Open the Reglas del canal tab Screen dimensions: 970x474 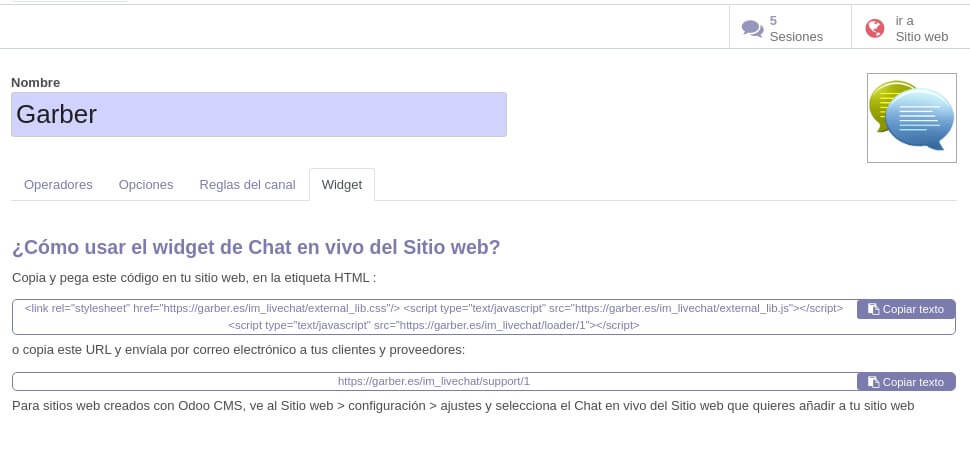pyautogui.click(x=247, y=184)
